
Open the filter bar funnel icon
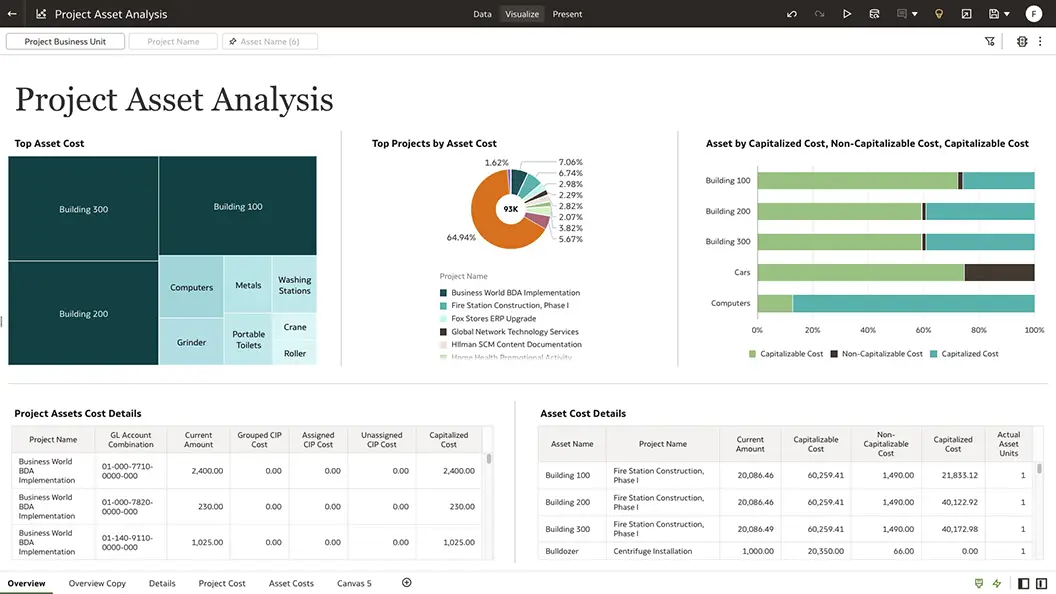click(x=990, y=41)
